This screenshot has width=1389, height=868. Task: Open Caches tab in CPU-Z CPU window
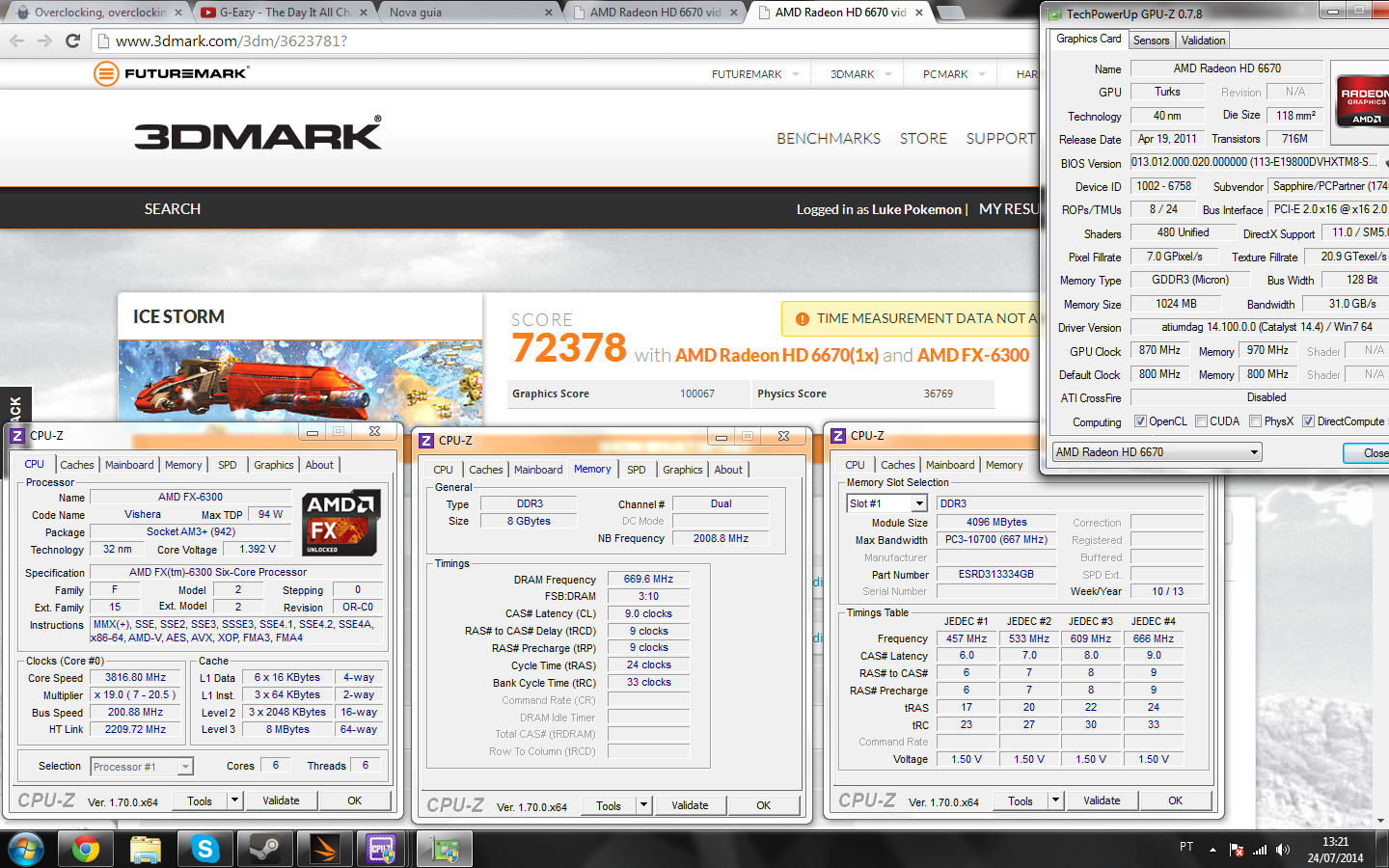(x=77, y=465)
